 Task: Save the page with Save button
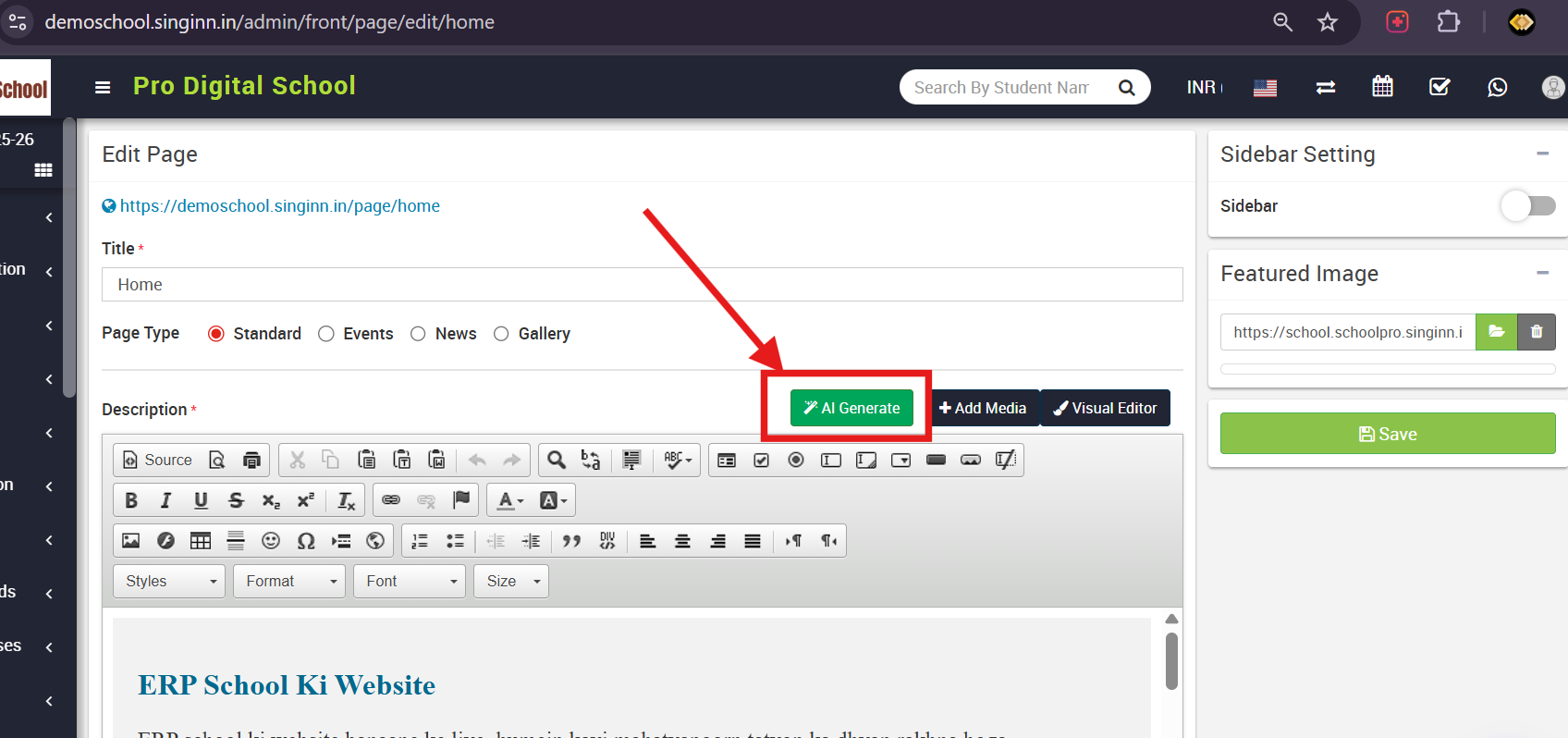pyautogui.click(x=1387, y=434)
